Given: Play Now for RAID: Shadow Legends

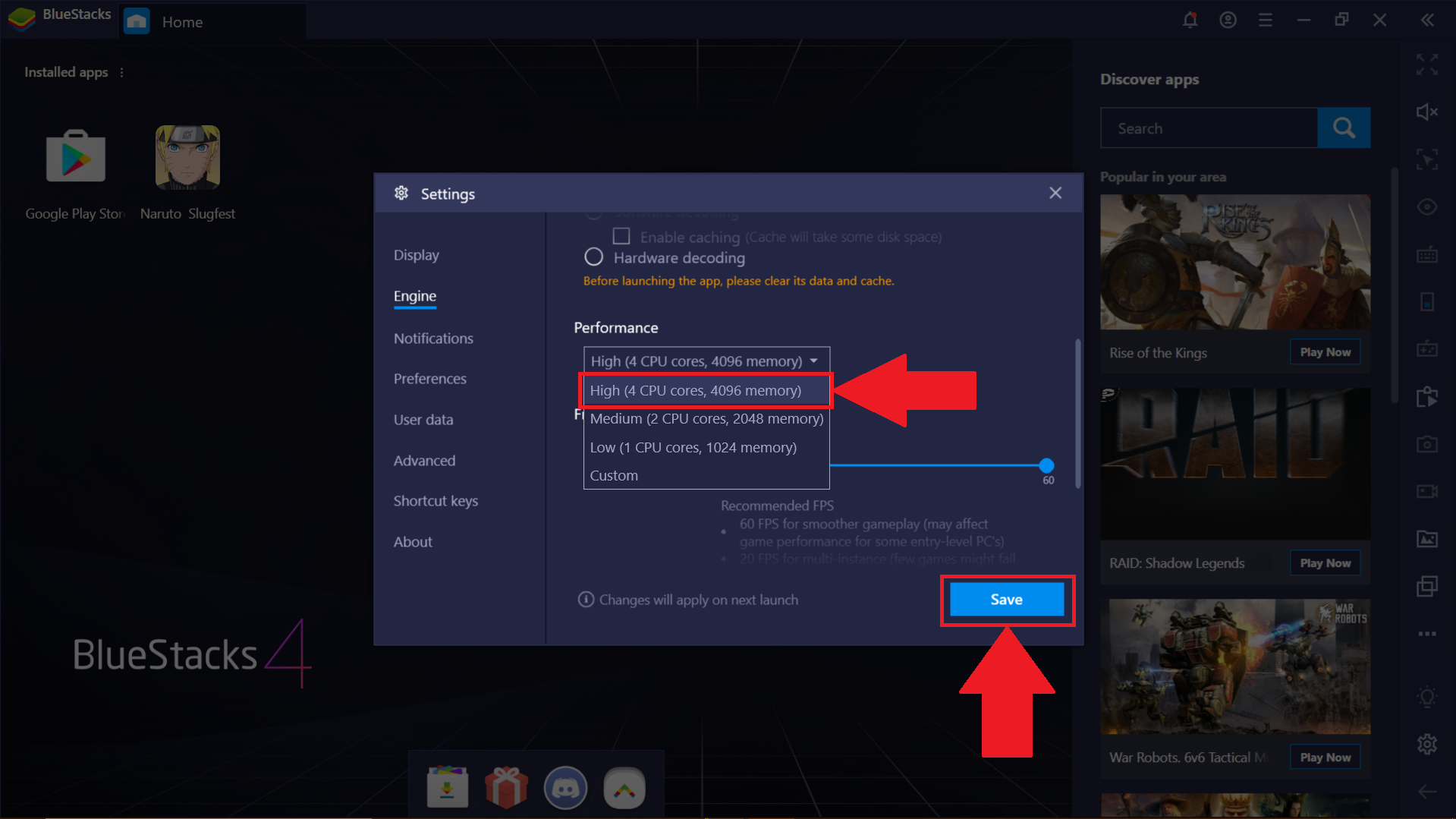Looking at the screenshot, I should pyautogui.click(x=1325, y=563).
